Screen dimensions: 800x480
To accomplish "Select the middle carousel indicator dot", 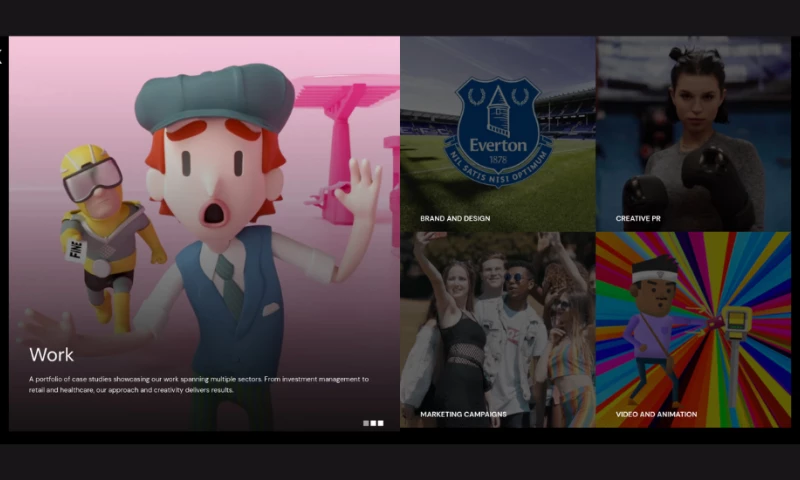I will [373, 423].
